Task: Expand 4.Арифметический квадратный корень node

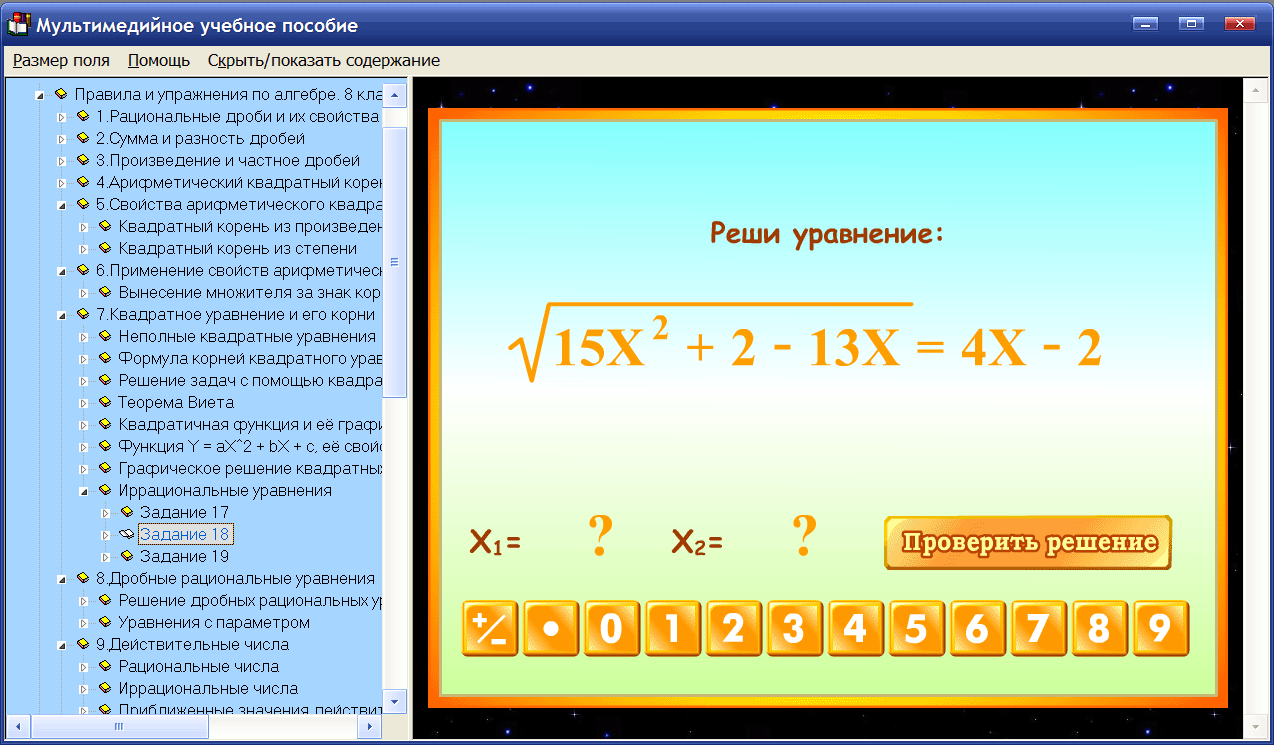Action: tap(61, 183)
